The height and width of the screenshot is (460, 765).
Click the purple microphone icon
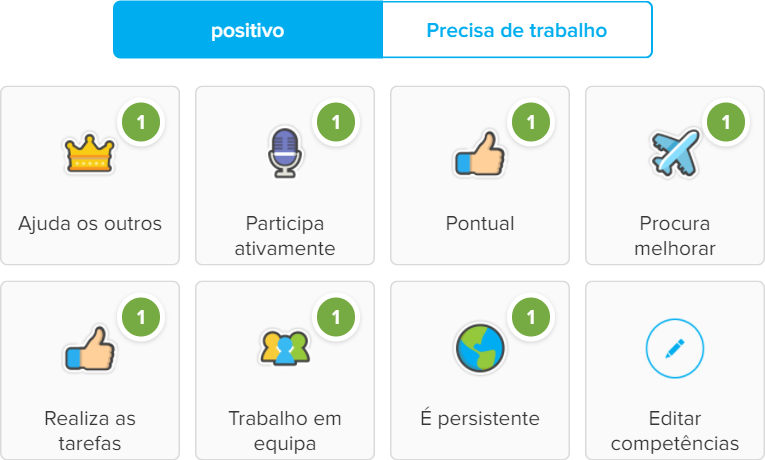click(285, 153)
